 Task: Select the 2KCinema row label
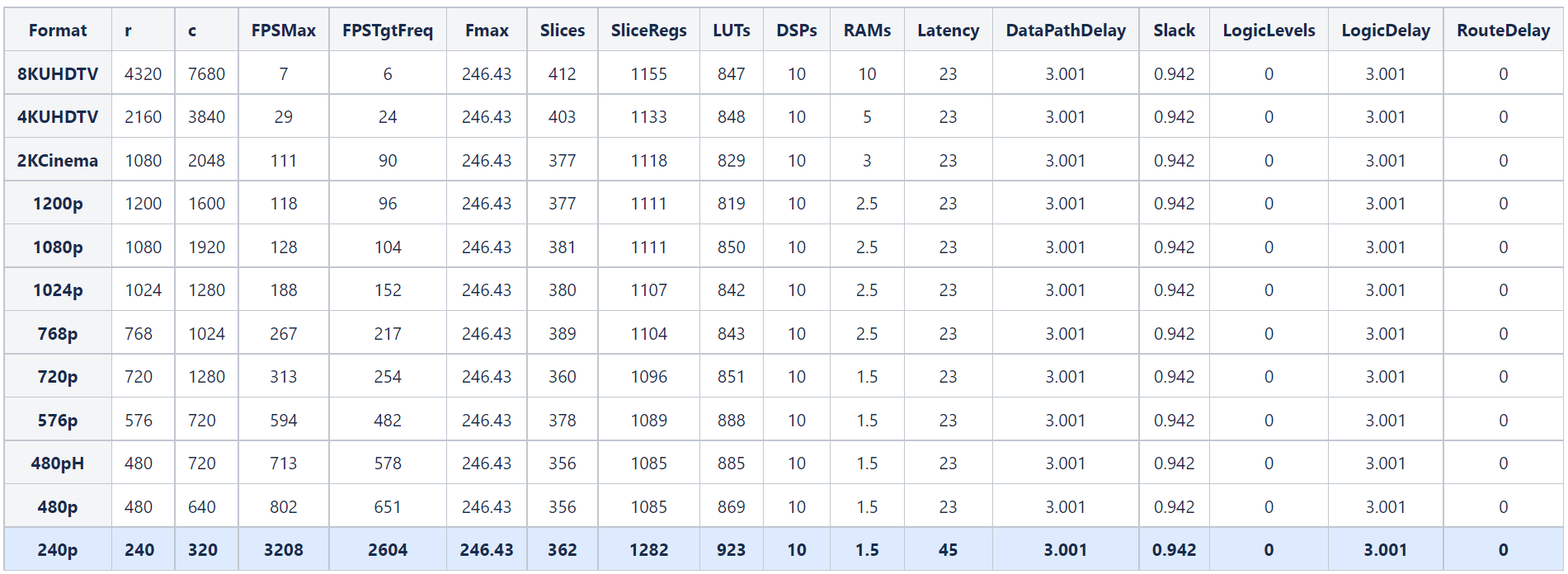(x=58, y=161)
